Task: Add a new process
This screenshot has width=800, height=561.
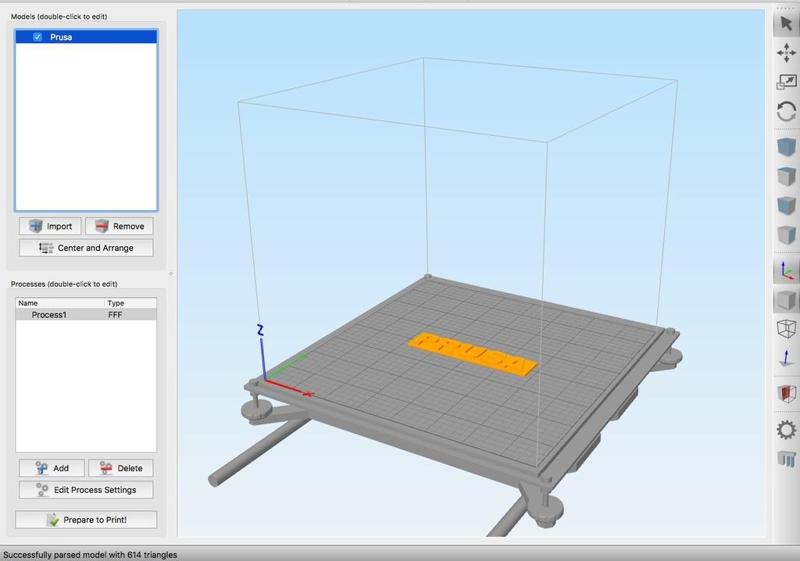Action: (x=52, y=468)
